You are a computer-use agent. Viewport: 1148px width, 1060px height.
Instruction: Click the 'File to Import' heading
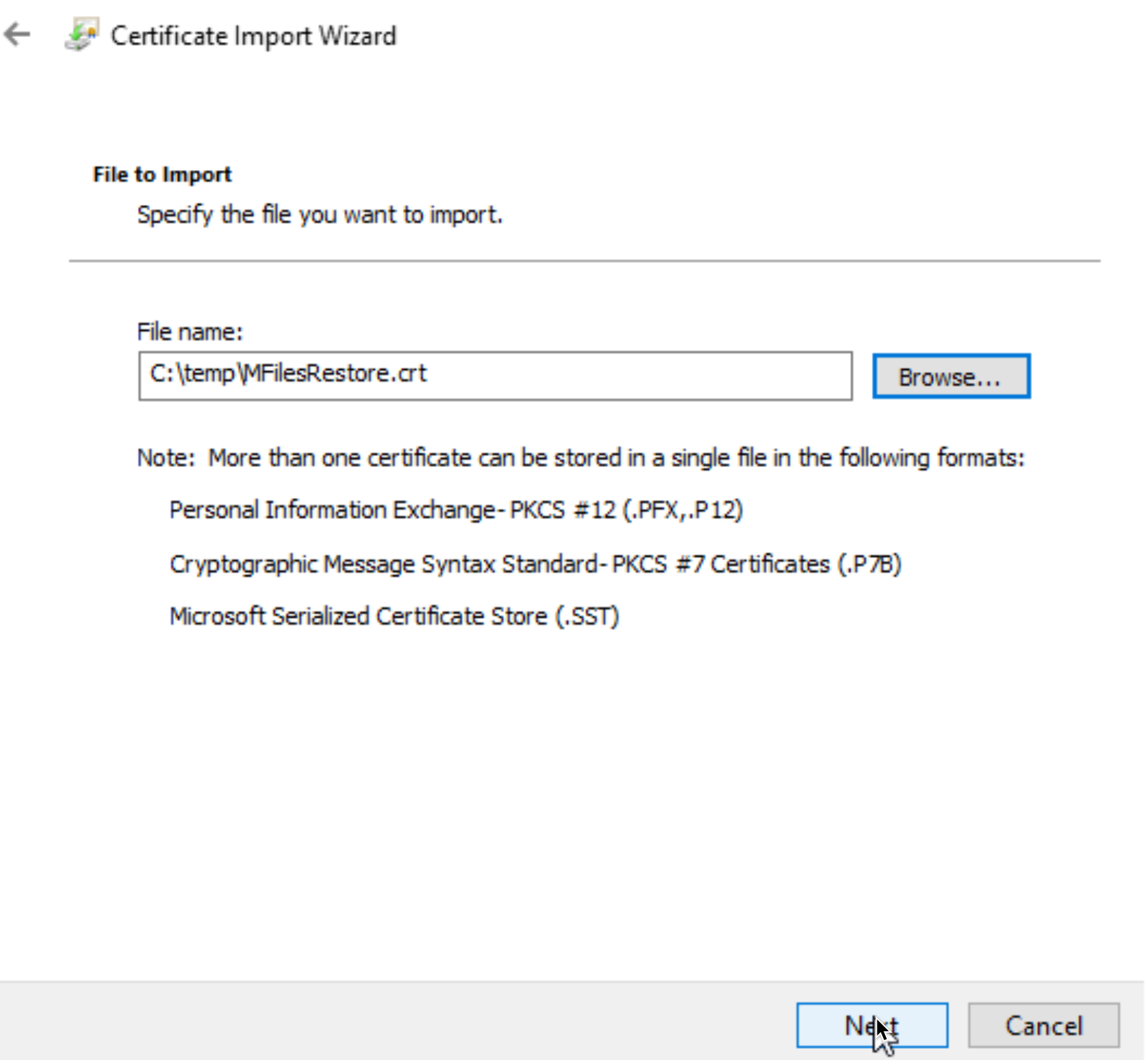point(162,174)
